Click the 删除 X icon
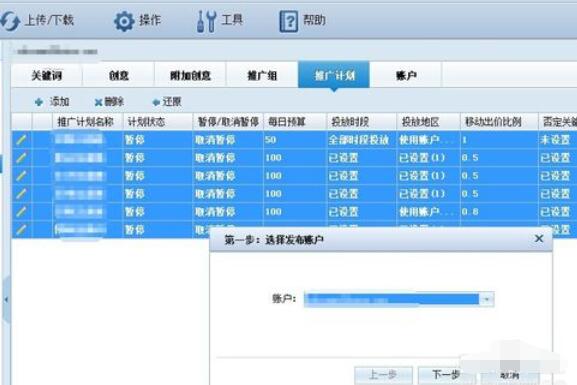The width and height of the screenshot is (577, 385). point(98,102)
